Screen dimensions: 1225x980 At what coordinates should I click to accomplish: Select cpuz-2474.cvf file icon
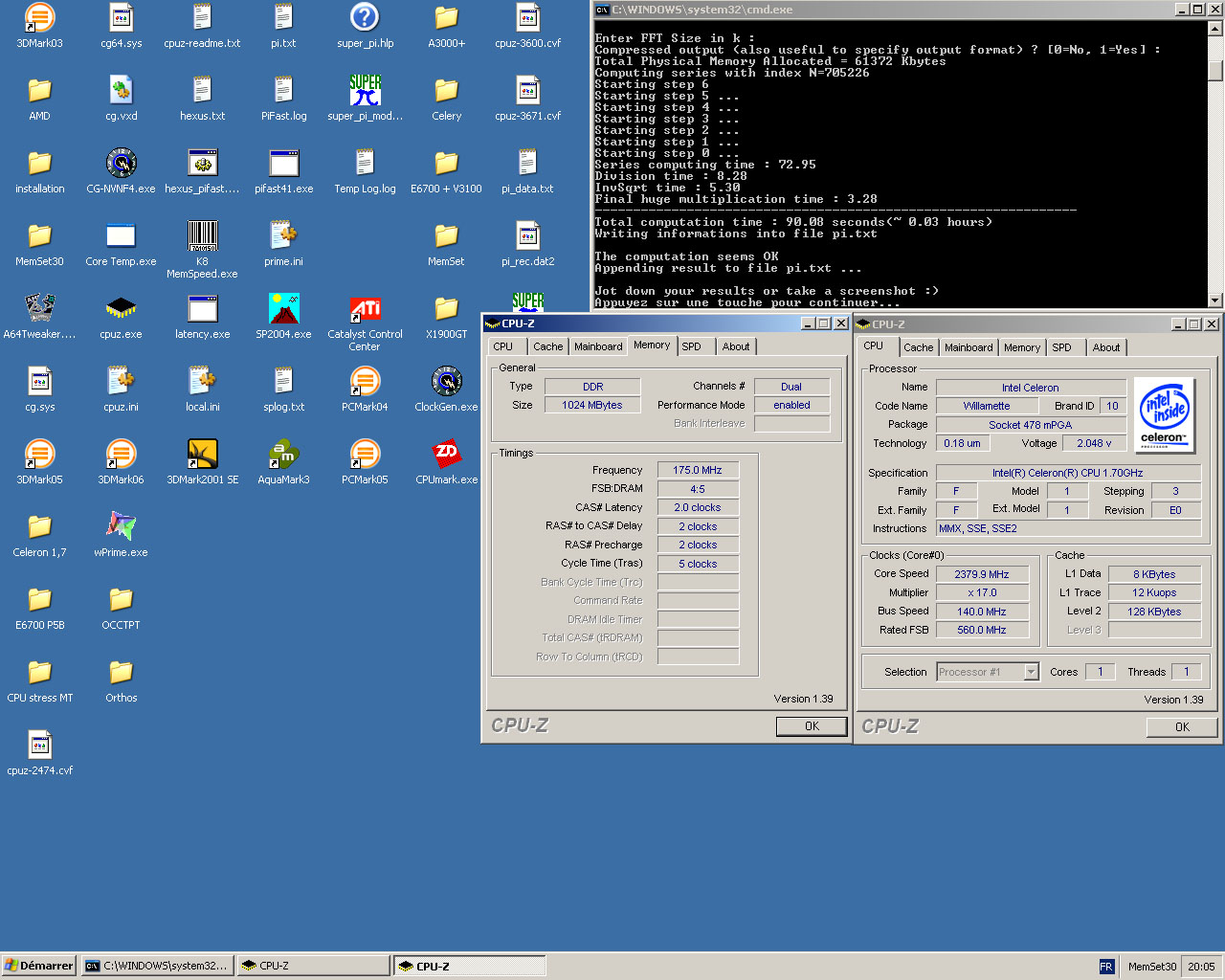pos(39,745)
